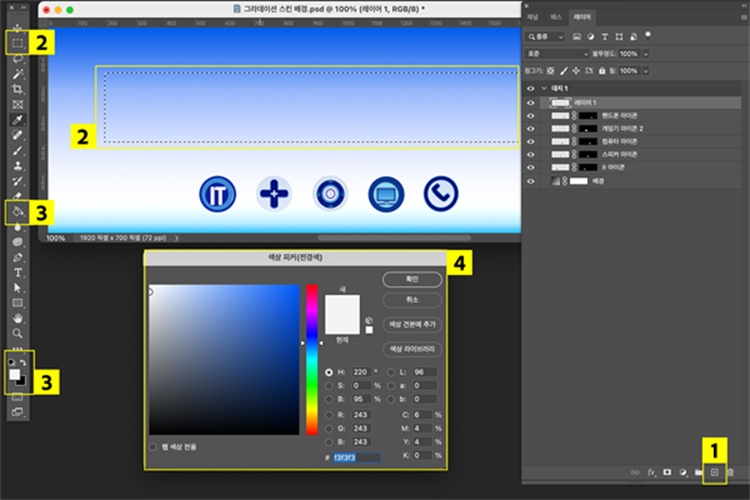Click the lock all icon in Layers panel
750x500 pixels.
[604, 71]
